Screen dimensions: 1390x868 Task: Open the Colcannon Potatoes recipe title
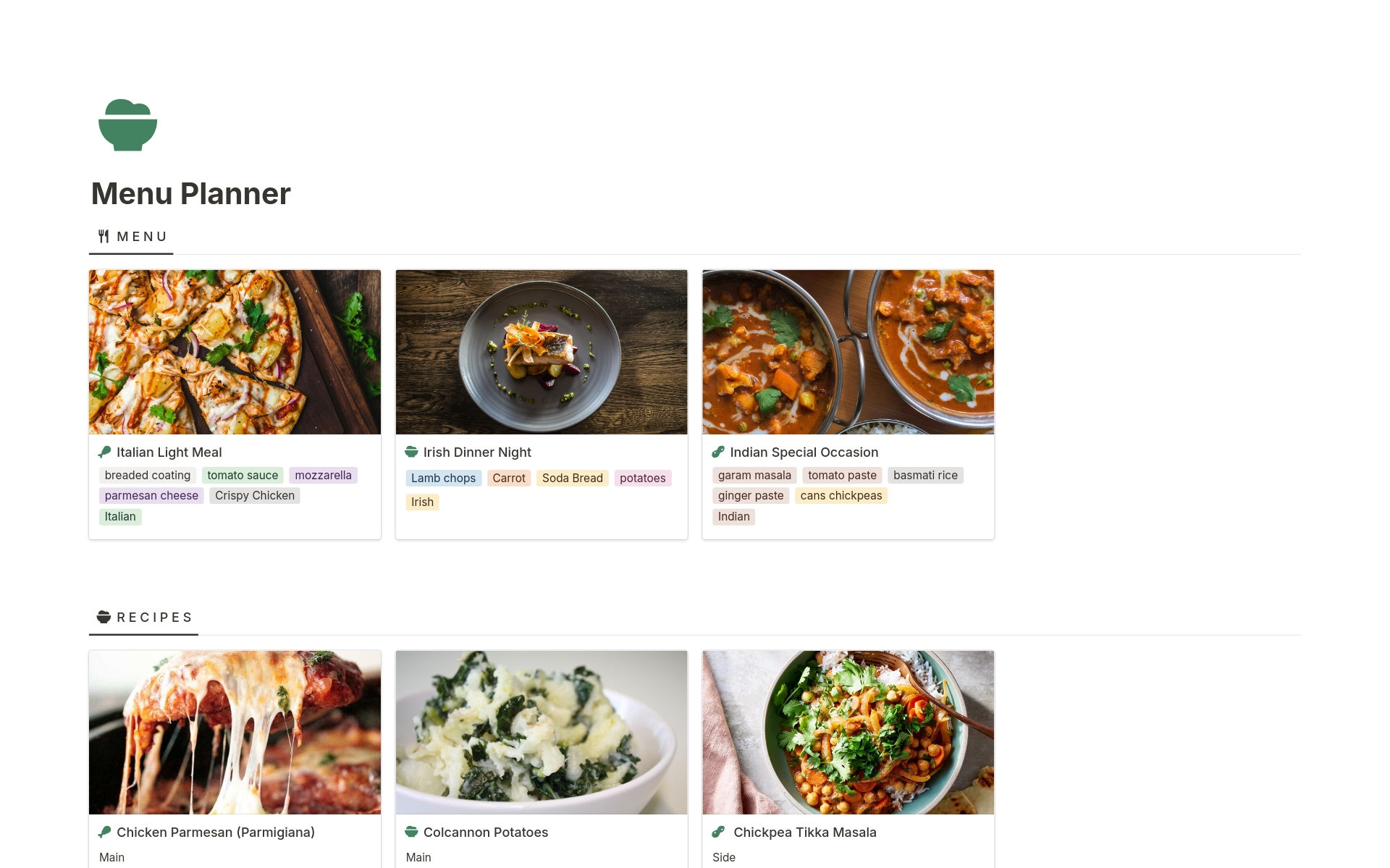pyautogui.click(x=485, y=833)
